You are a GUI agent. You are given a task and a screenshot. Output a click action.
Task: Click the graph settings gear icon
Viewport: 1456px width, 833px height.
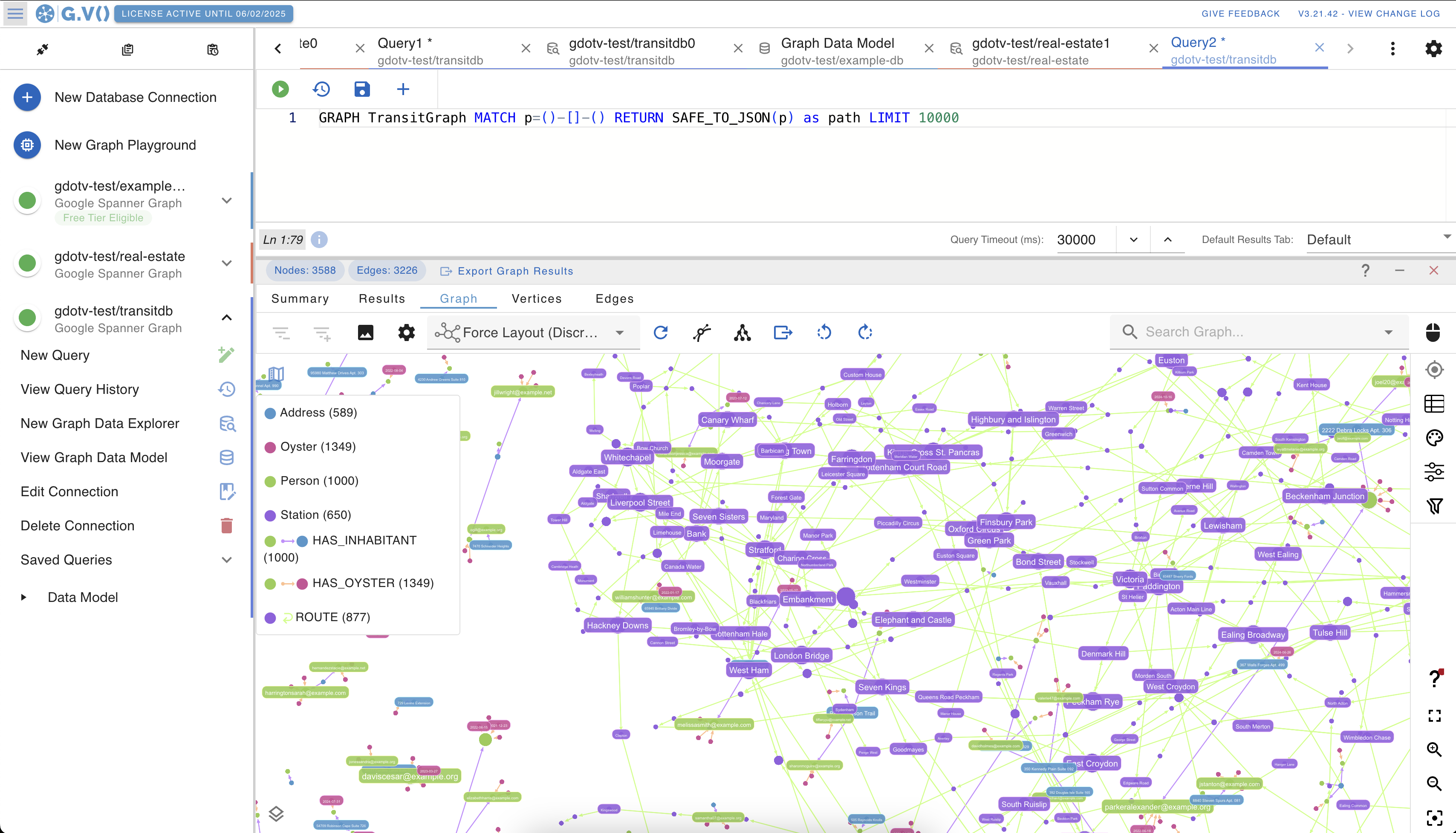coord(406,333)
